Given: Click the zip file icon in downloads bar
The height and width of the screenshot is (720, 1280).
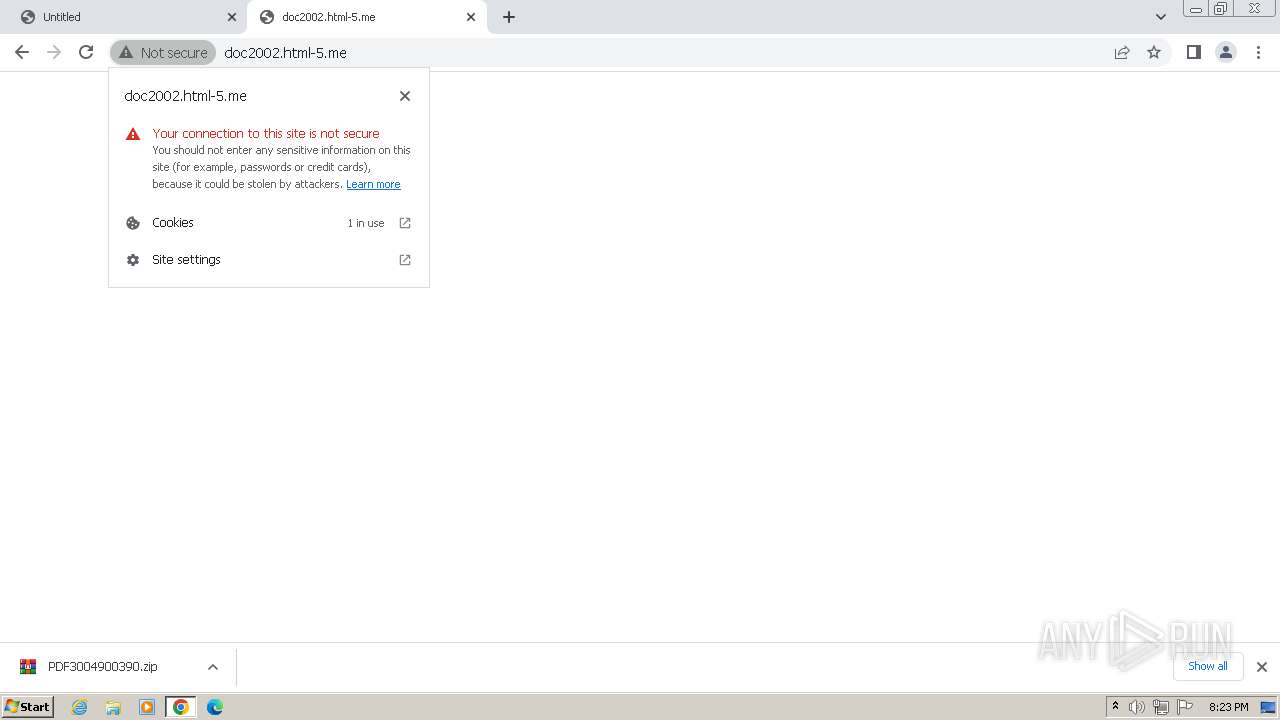Looking at the screenshot, I should coord(28,667).
